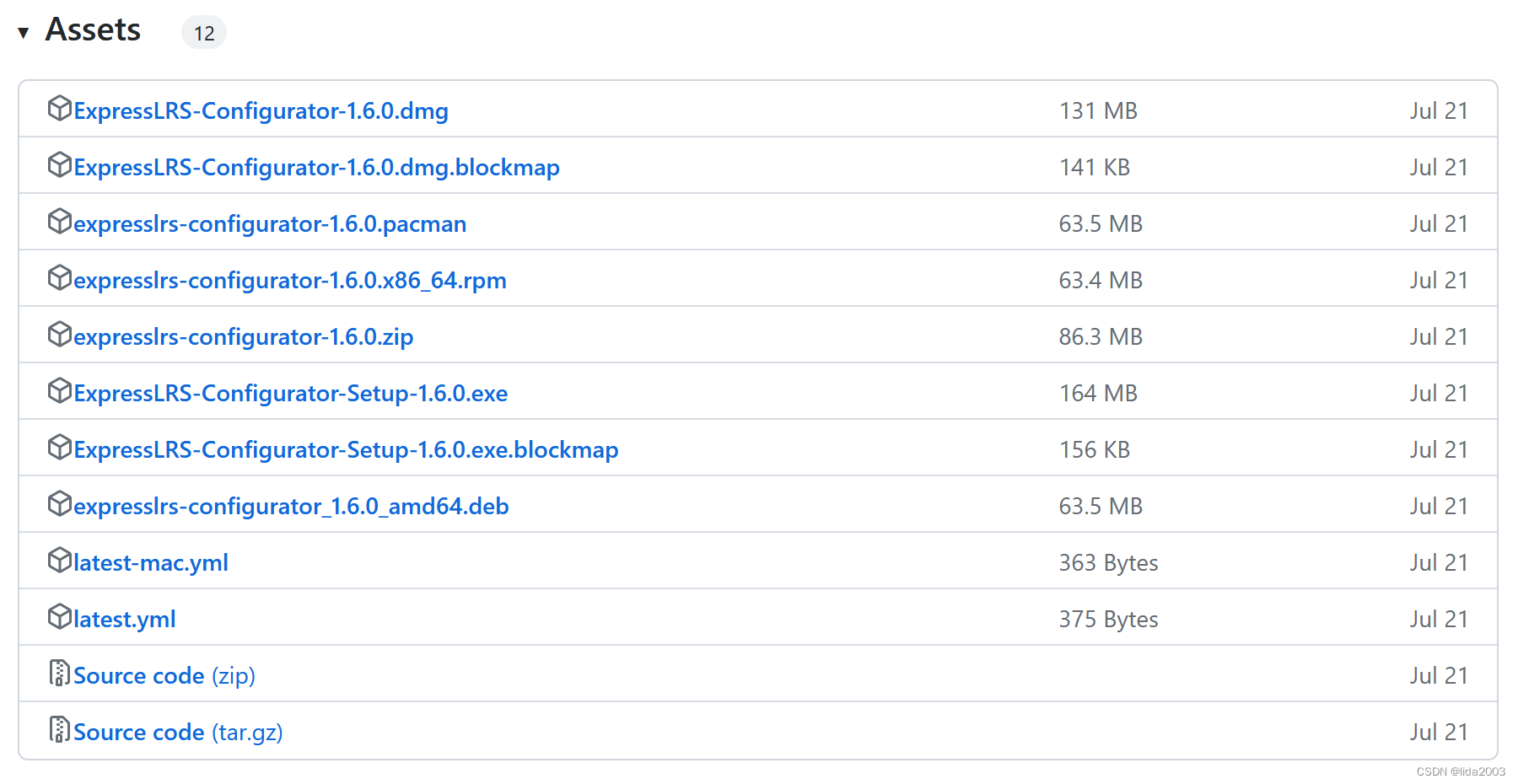The height and width of the screenshot is (784, 1518).
Task: Click package icon beside Setup-1.6.0.exe.blockmap
Action: click(60, 448)
